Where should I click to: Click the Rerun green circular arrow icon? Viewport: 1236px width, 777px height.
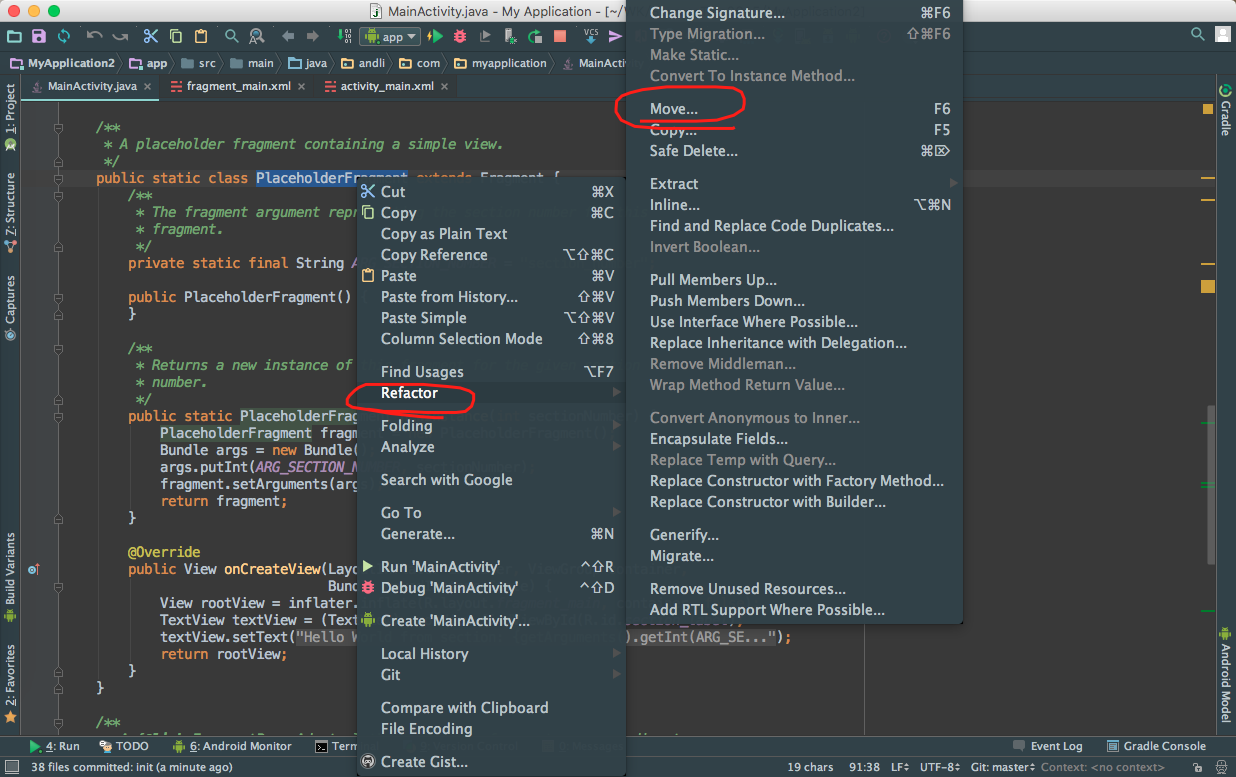tap(535, 36)
